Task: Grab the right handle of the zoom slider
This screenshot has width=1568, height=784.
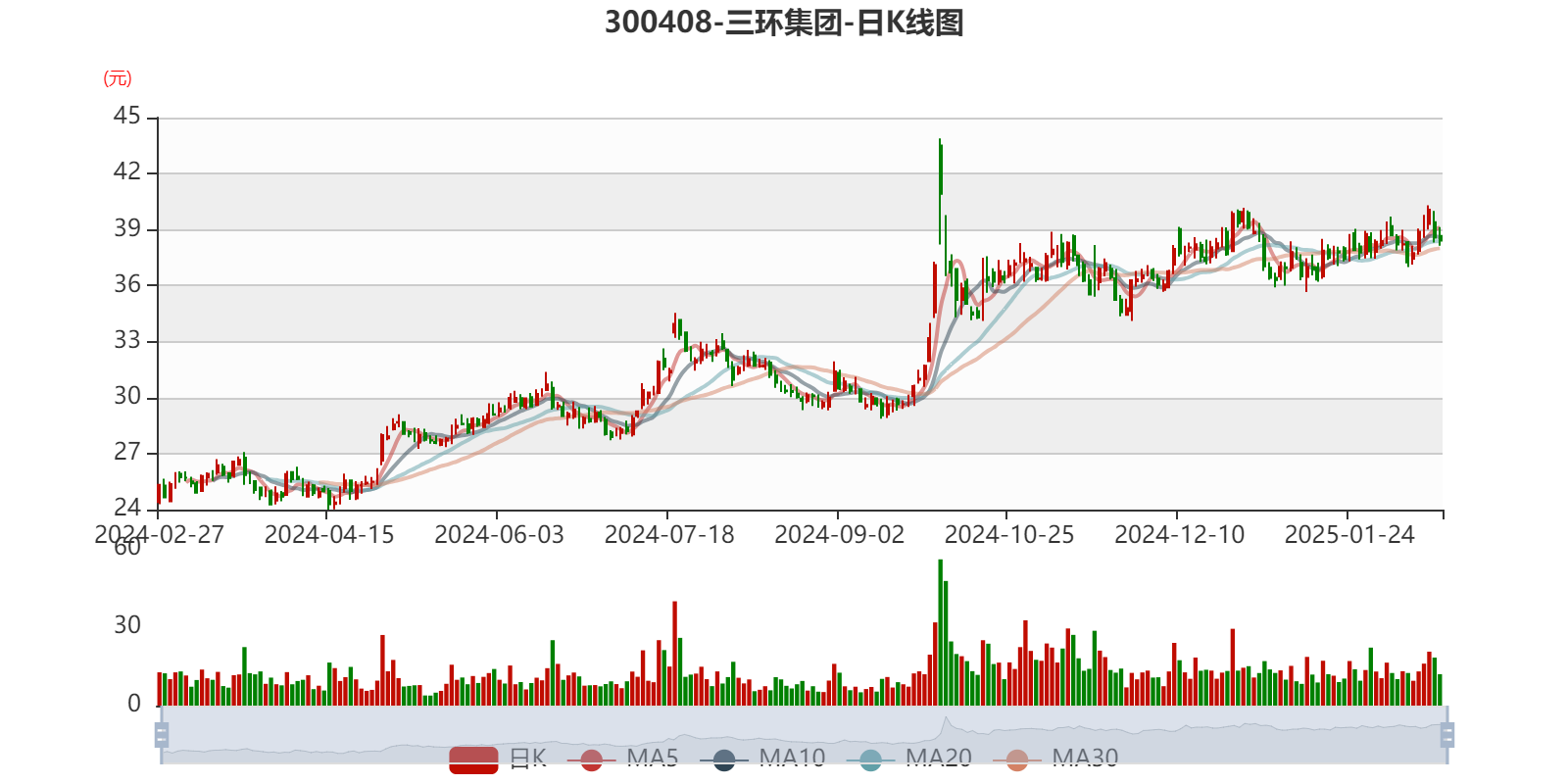Action: (x=1447, y=734)
